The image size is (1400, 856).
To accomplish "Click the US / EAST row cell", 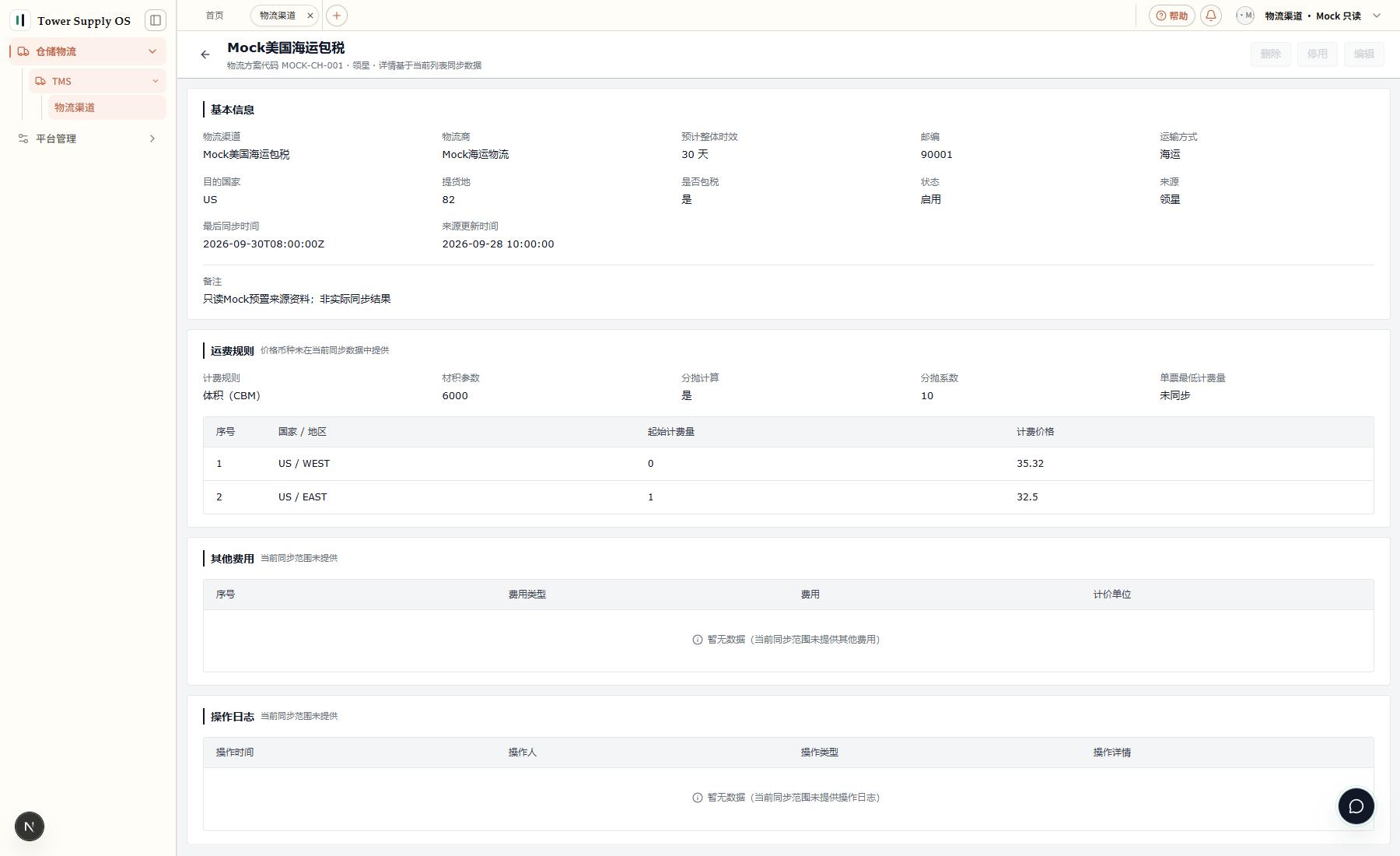I will [x=303, y=497].
